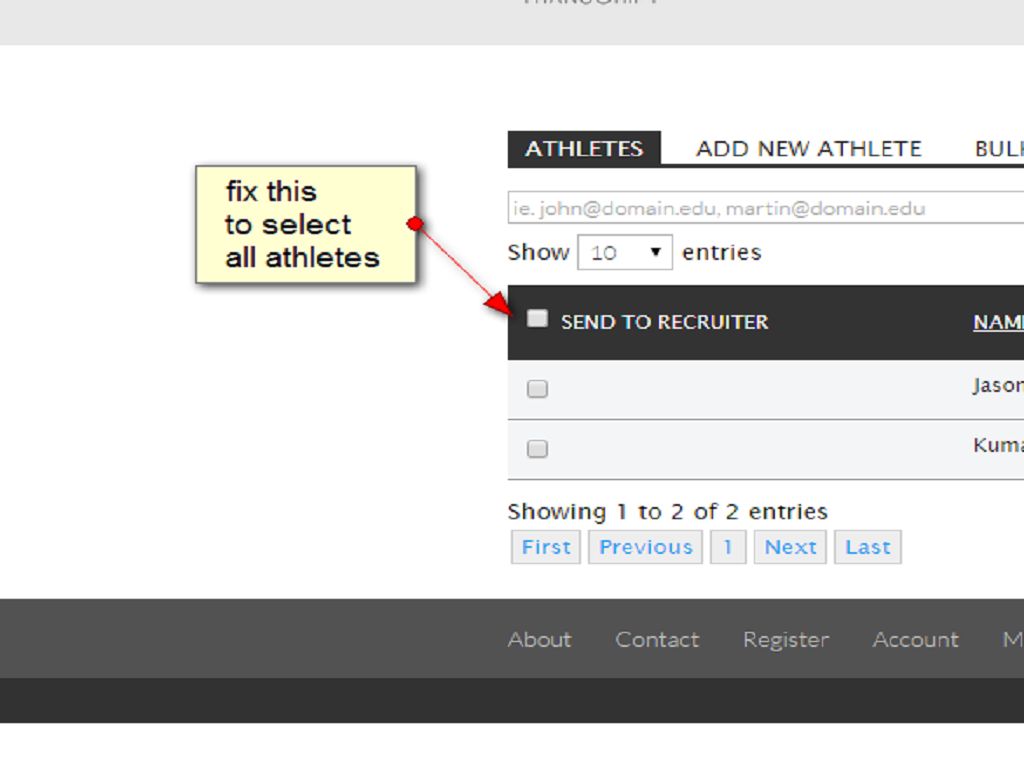Open the About footer link
Image resolution: width=1024 pixels, height=768 pixels.
pyautogui.click(x=540, y=640)
